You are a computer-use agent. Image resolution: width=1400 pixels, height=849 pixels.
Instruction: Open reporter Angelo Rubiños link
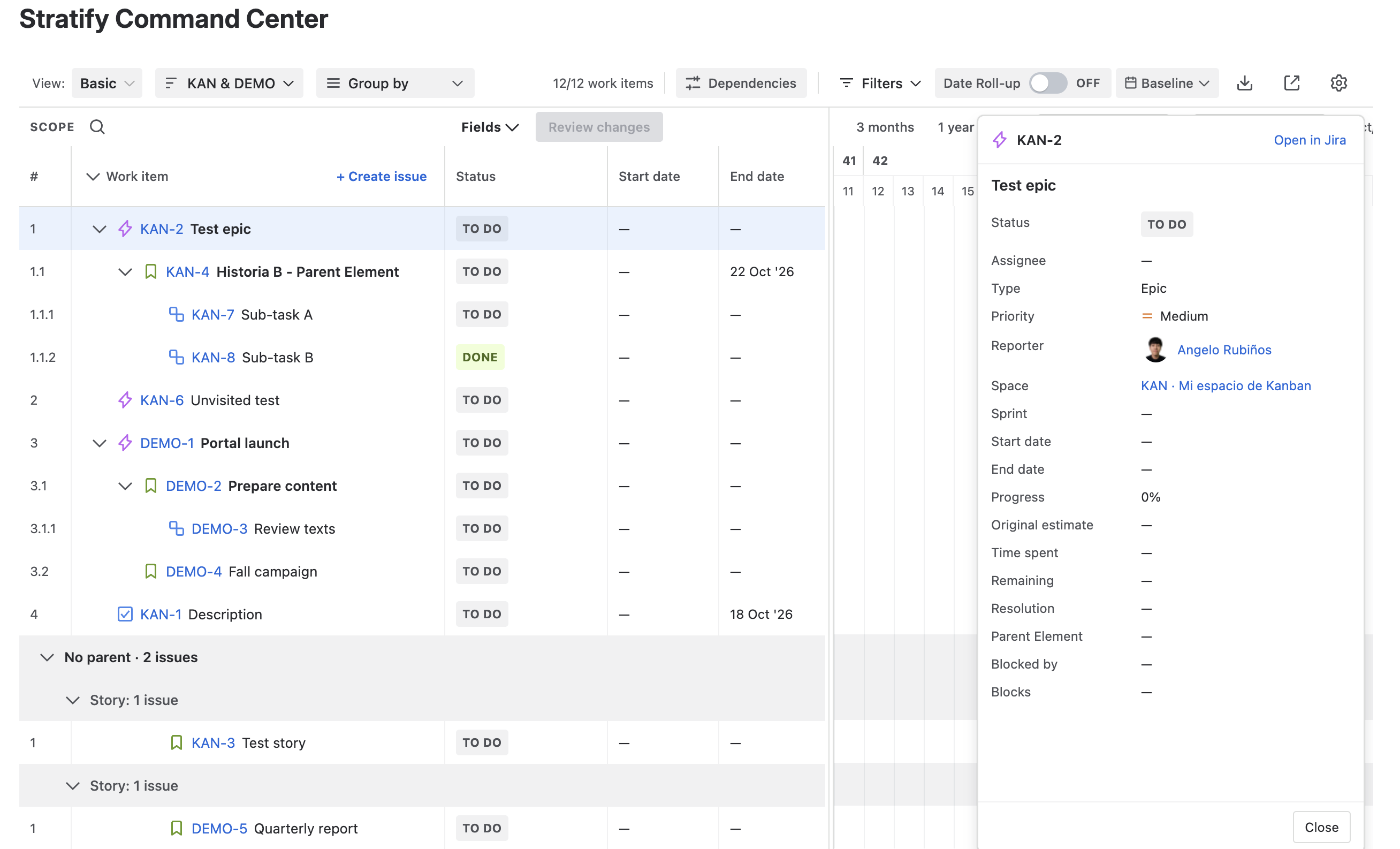[1224, 350]
